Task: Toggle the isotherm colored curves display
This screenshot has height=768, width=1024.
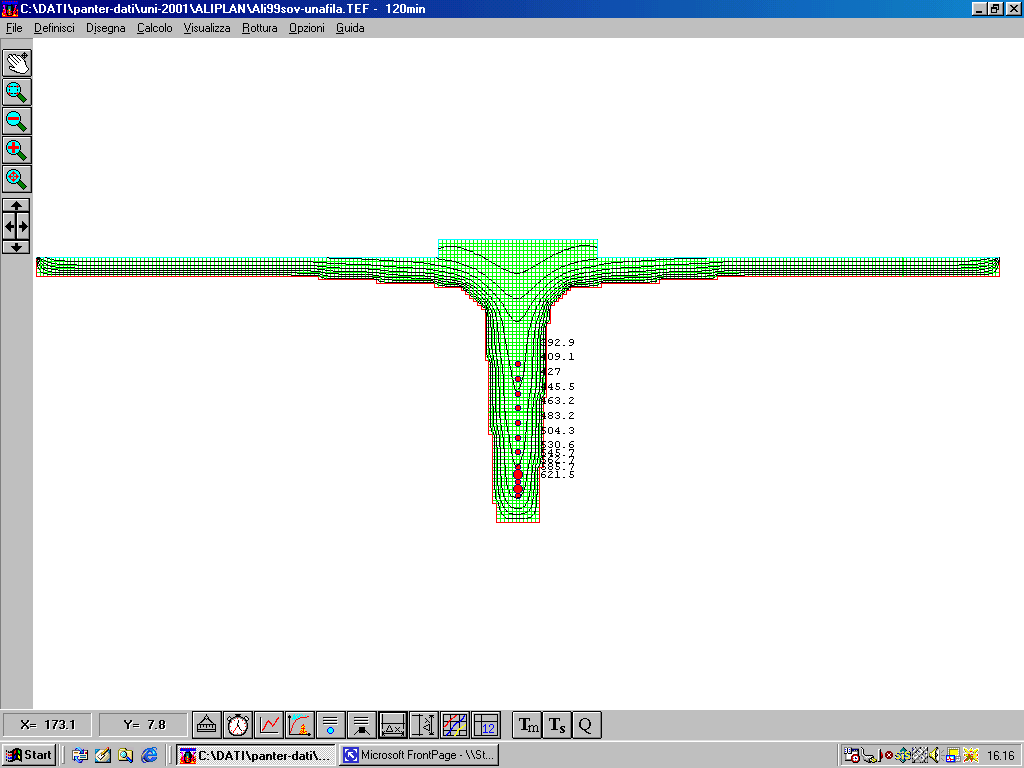Action: [x=455, y=725]
